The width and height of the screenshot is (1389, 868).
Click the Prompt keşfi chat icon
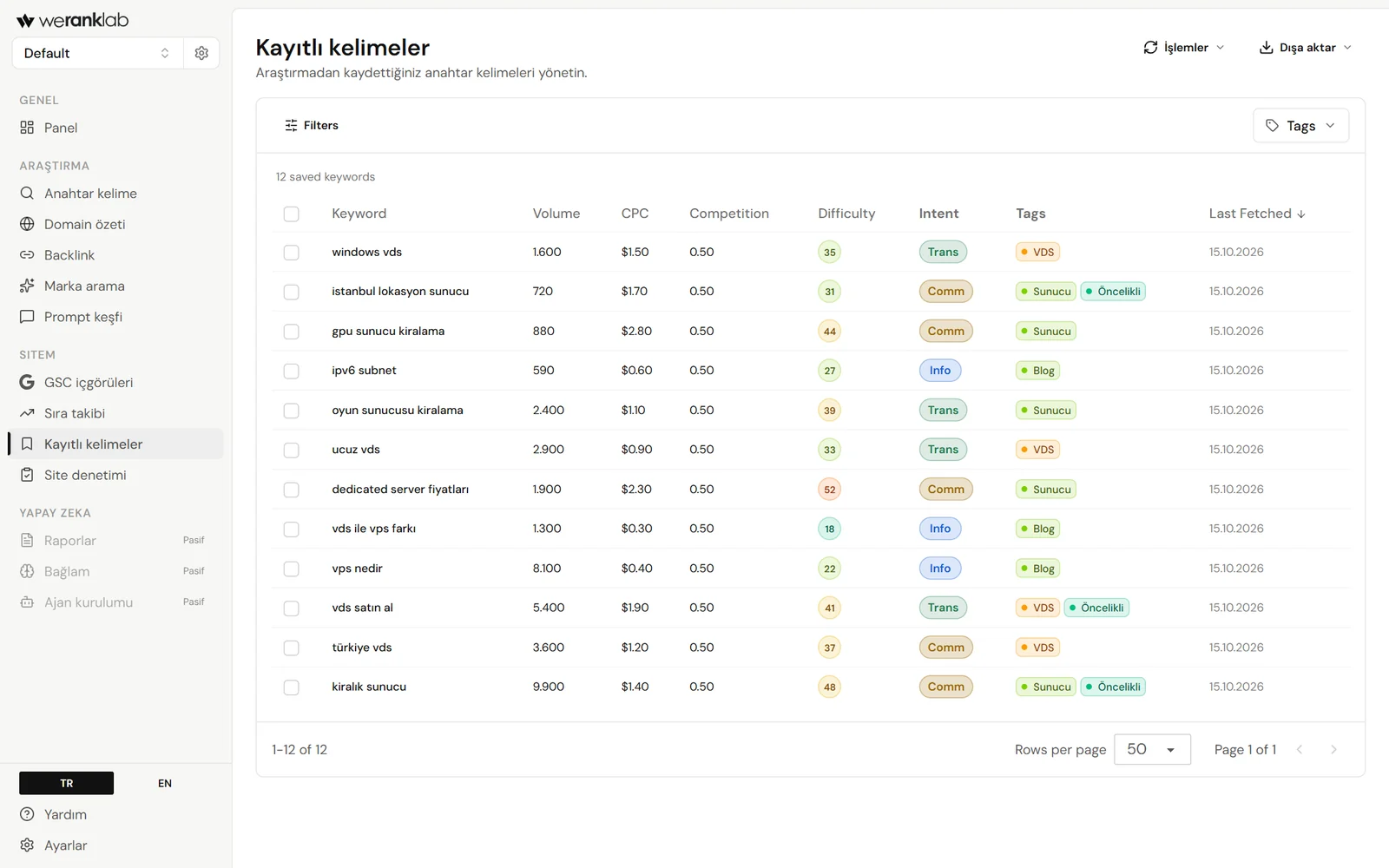click(27, 317)
